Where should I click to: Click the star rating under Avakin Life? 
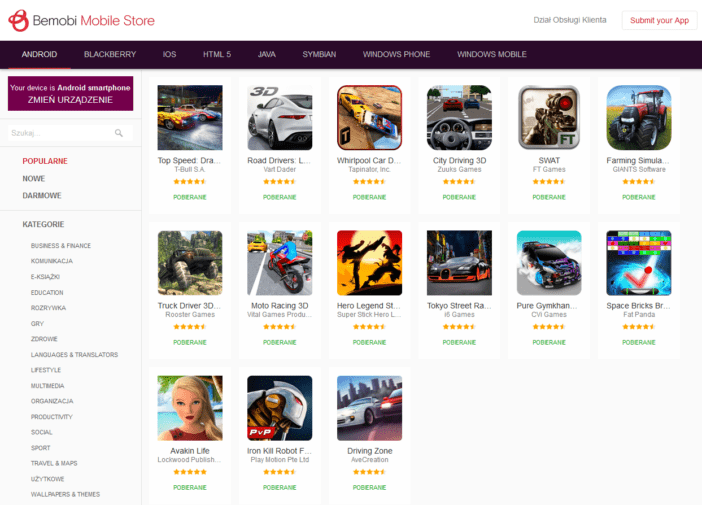[x=190, y=472]
